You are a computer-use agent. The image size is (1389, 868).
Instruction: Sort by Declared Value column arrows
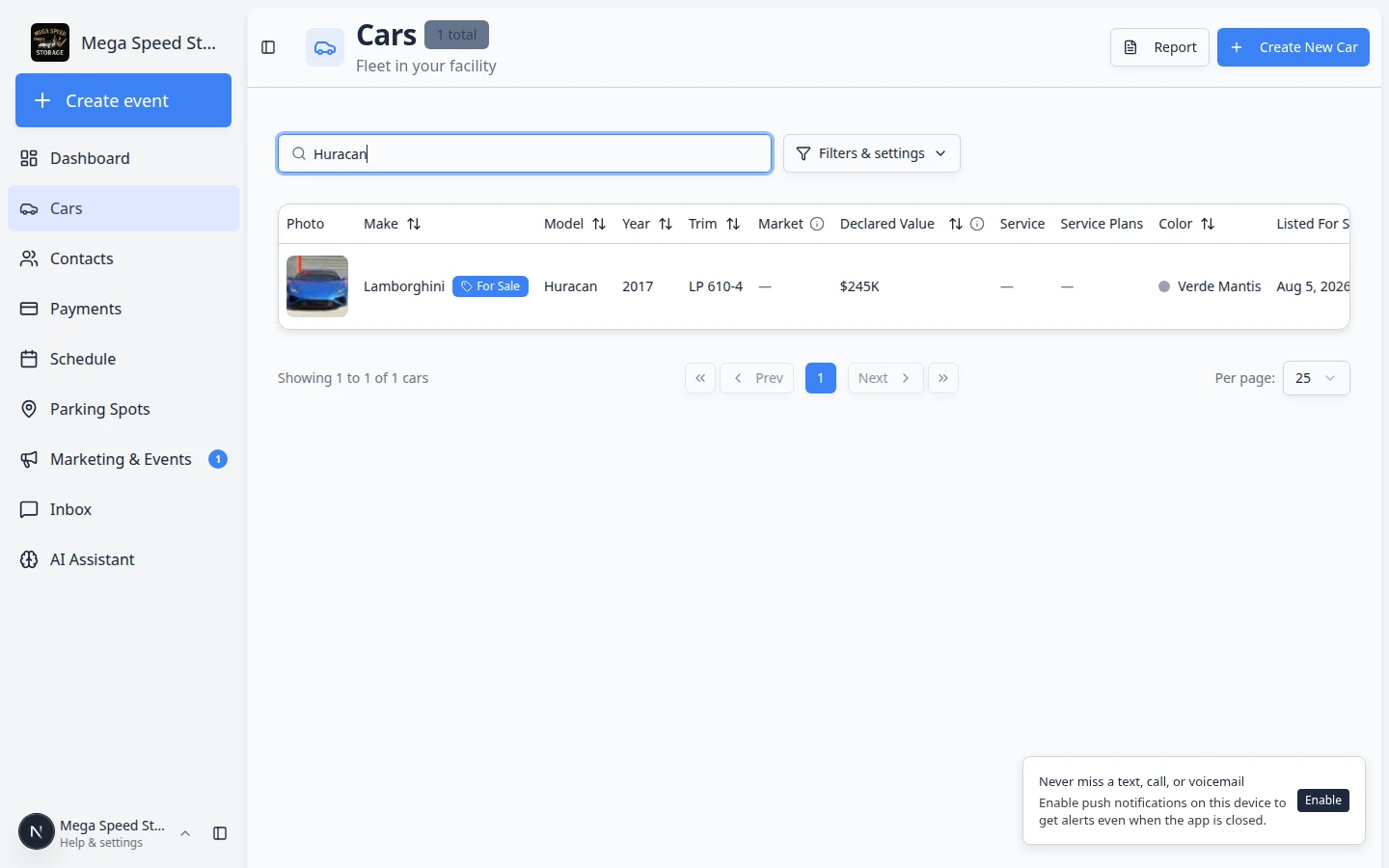pos(956,224)
